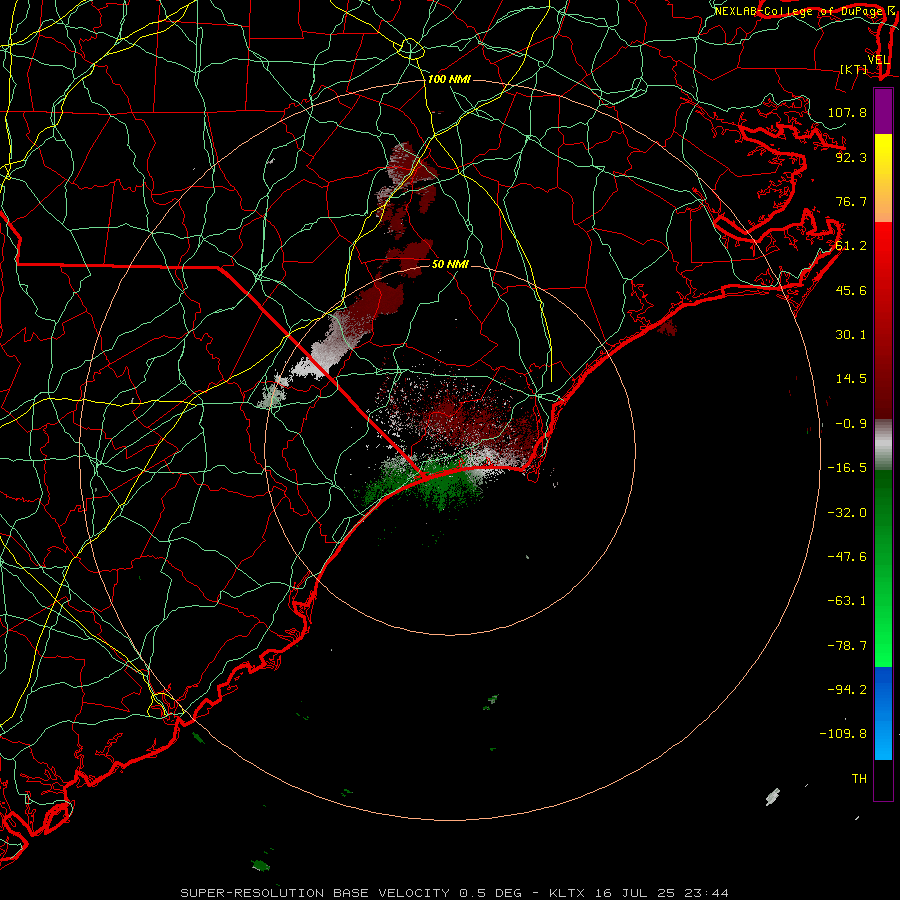This screenshot has width=900, height=900.
Task: Click the TH threshold label in the legend
Action: coord(859,779)
